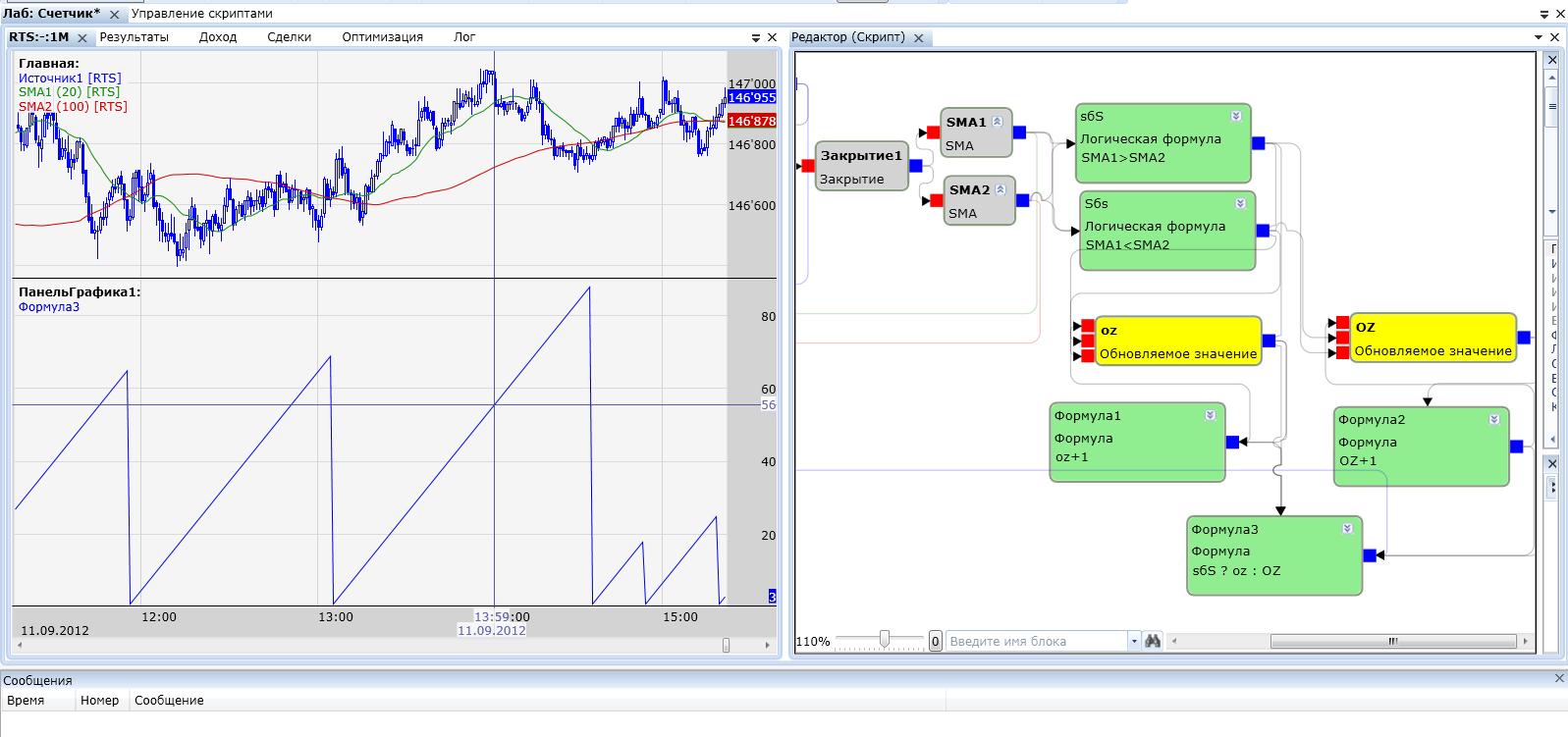
Task: Open the "Управление скриптами" tab
Action: coord(202,14)
